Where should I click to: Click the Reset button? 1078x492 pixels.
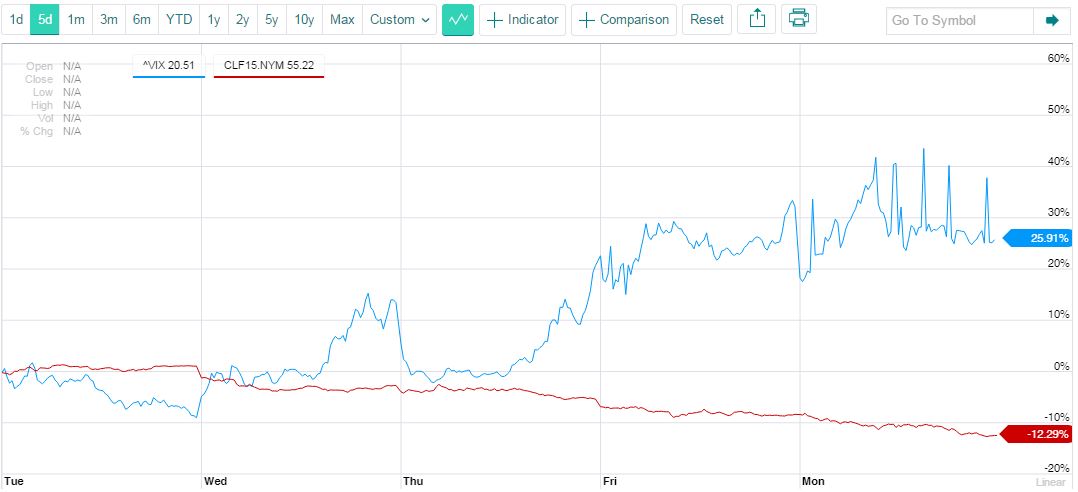[707, 20]
